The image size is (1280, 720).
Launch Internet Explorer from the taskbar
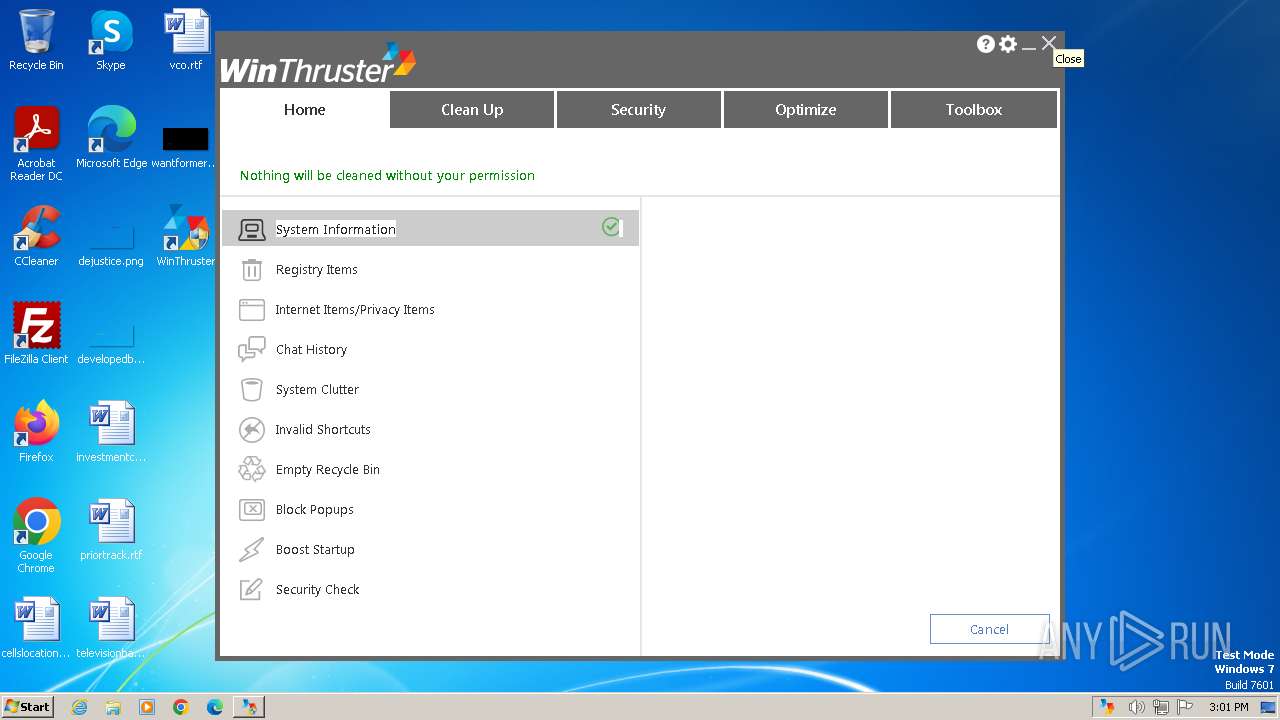(79, 707)
